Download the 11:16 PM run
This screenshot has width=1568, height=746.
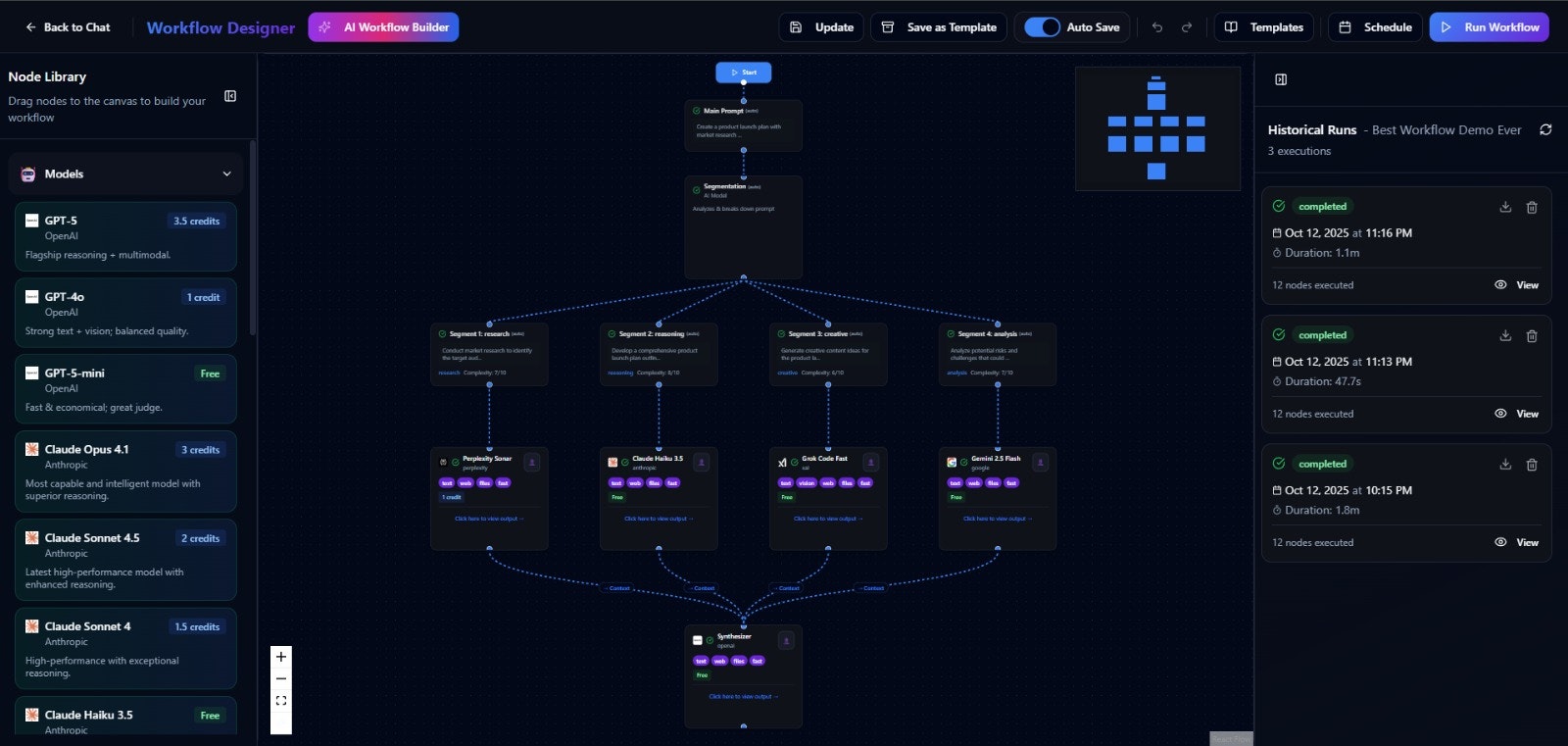tap(1505, 207)
